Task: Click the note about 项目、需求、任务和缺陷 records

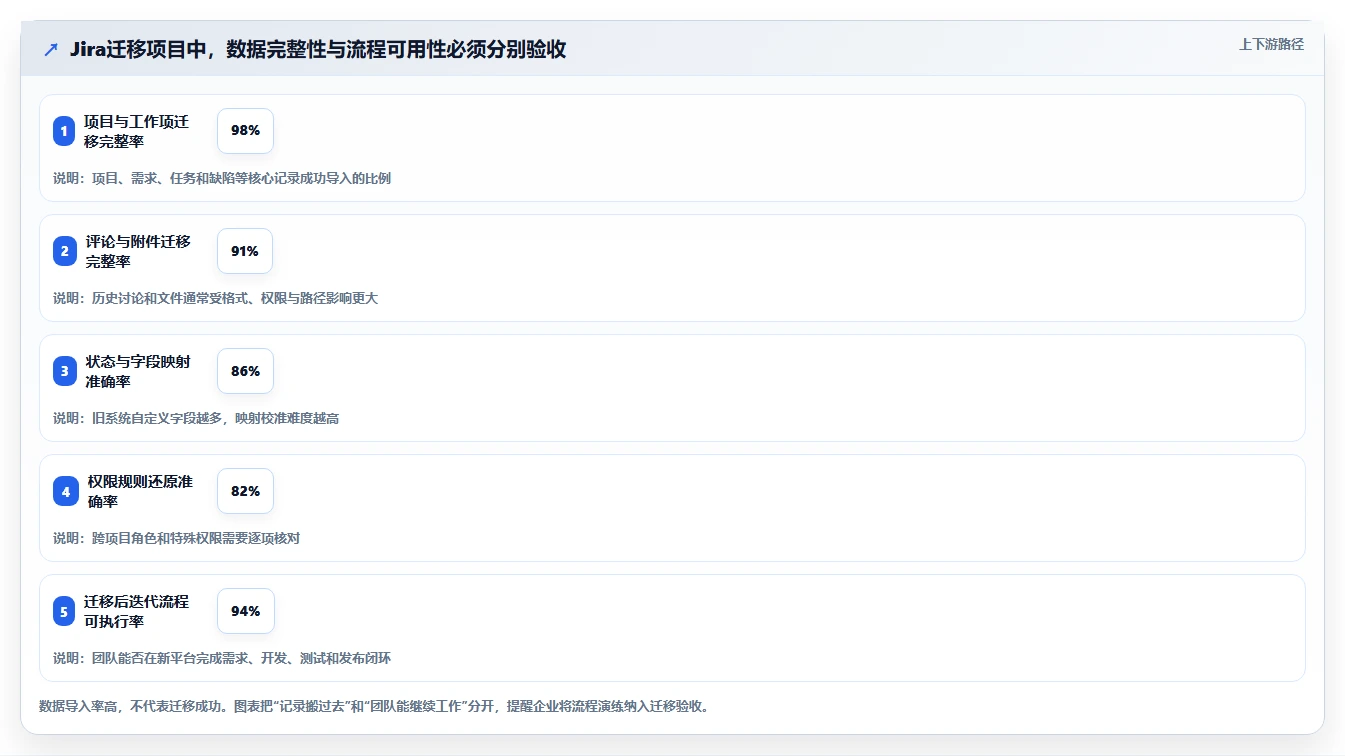Action: (x=222, y=178)
